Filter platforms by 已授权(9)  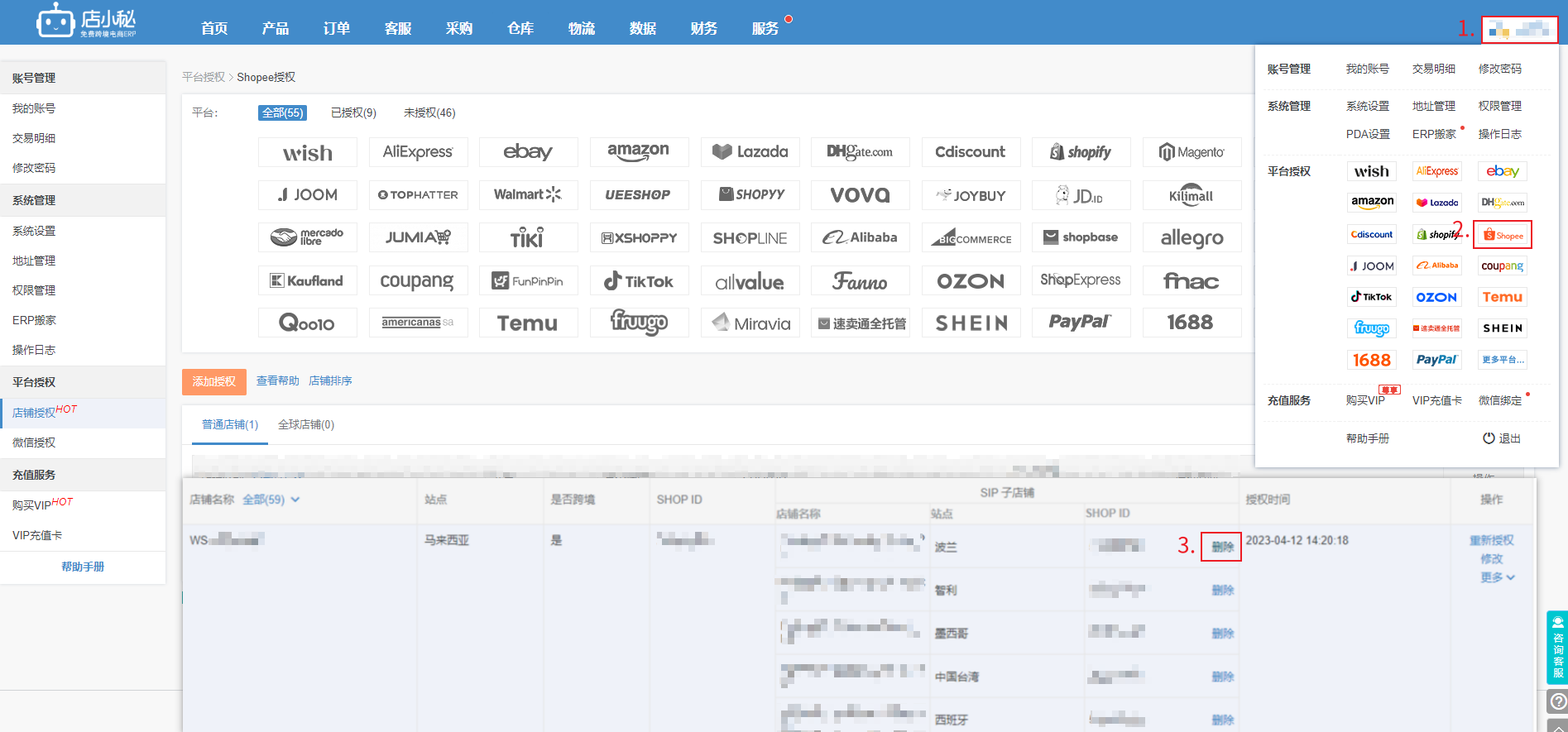[353, 112]
